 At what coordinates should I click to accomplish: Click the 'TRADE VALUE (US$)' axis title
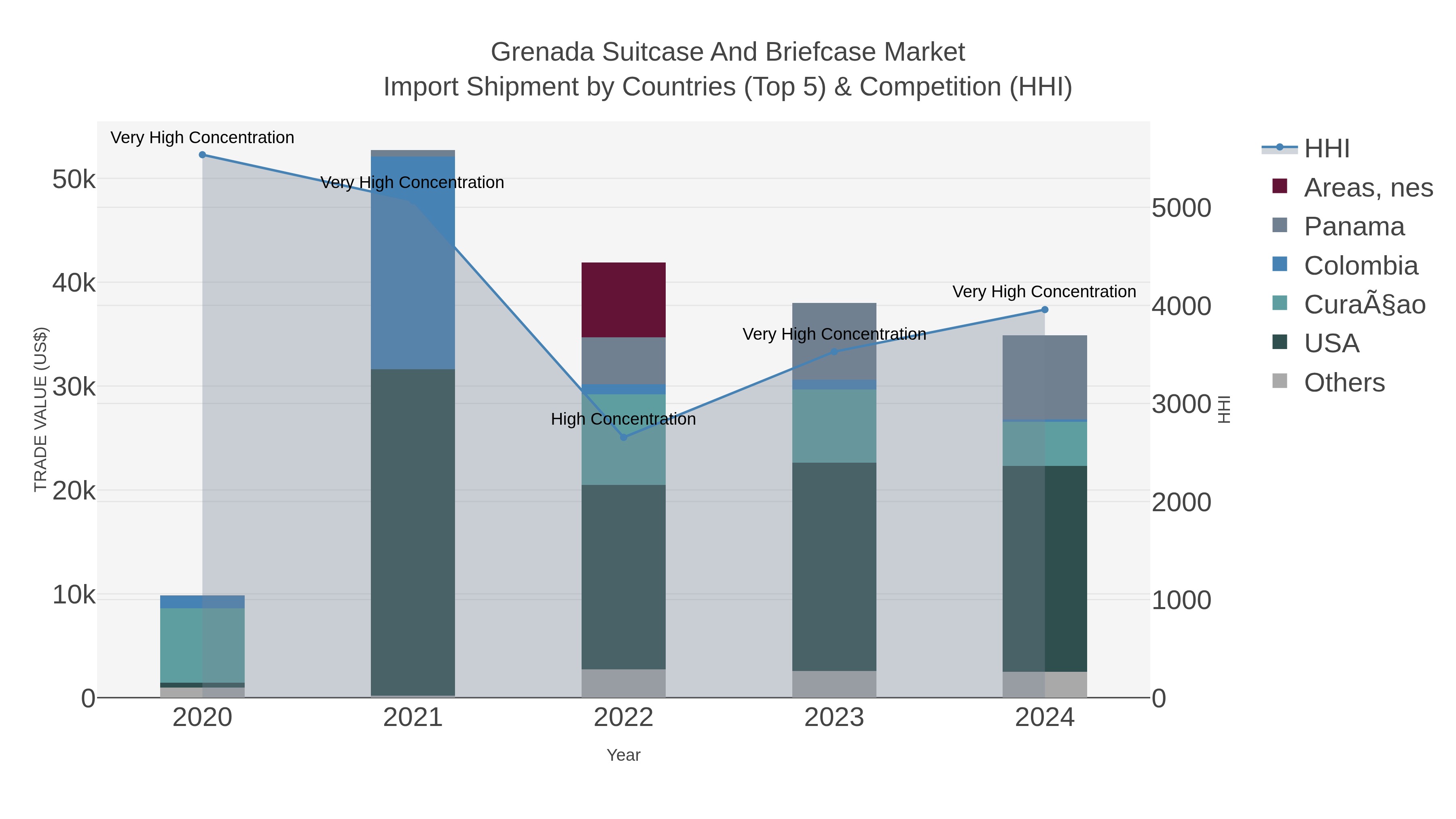coord(40,410)
